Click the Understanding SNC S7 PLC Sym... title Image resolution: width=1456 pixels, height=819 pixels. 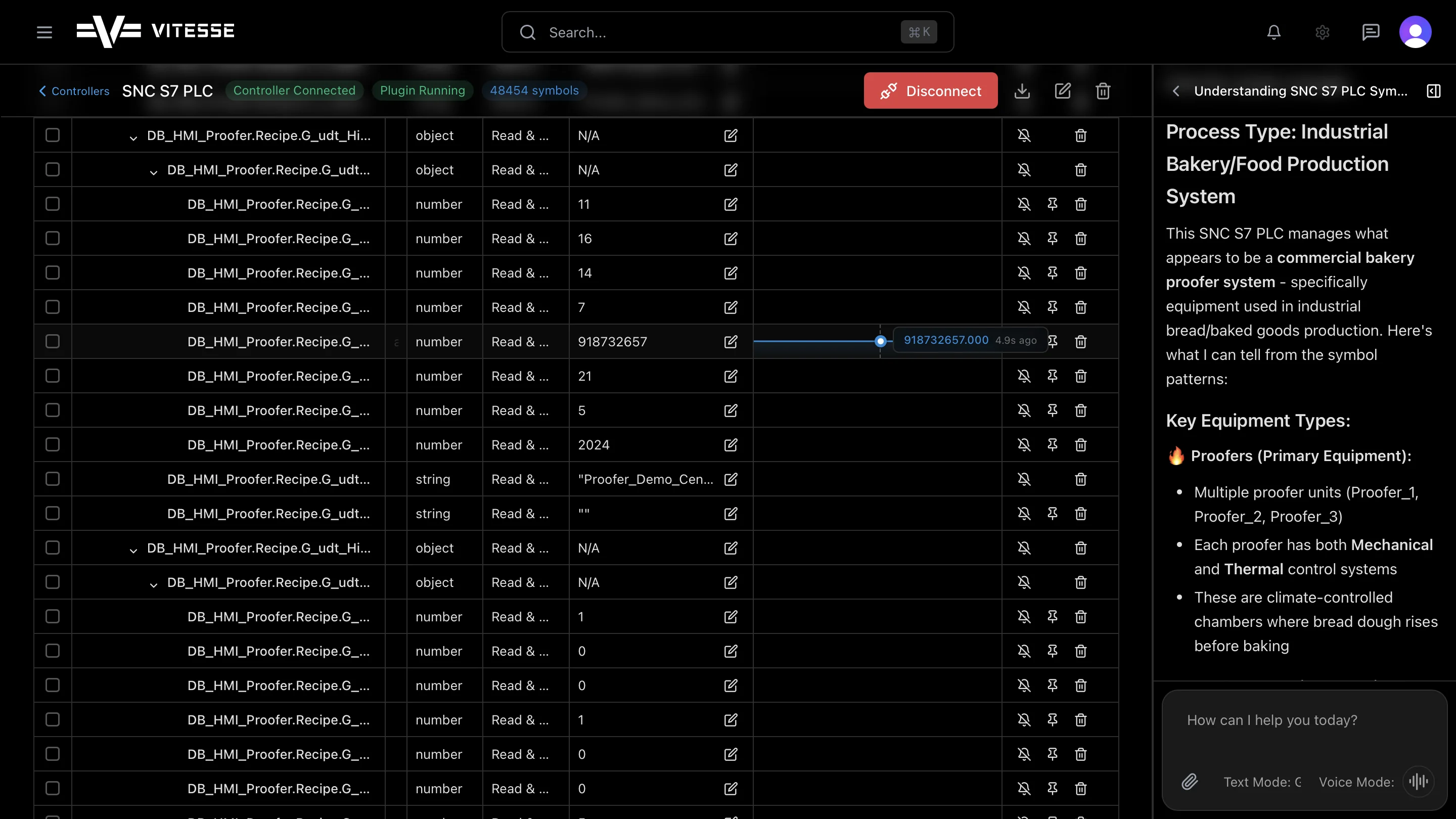tap(1301, 91)
